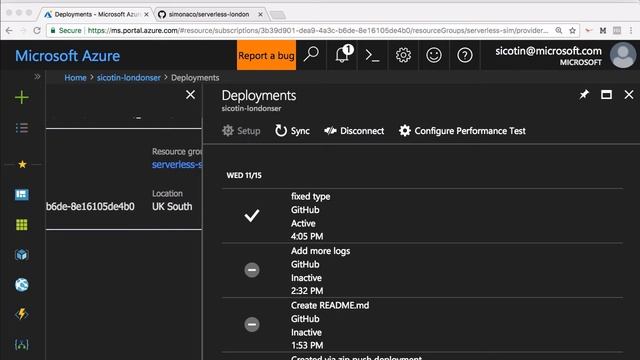Open a new browser tab
Screen dimensions: 640x360
(278, 15)
